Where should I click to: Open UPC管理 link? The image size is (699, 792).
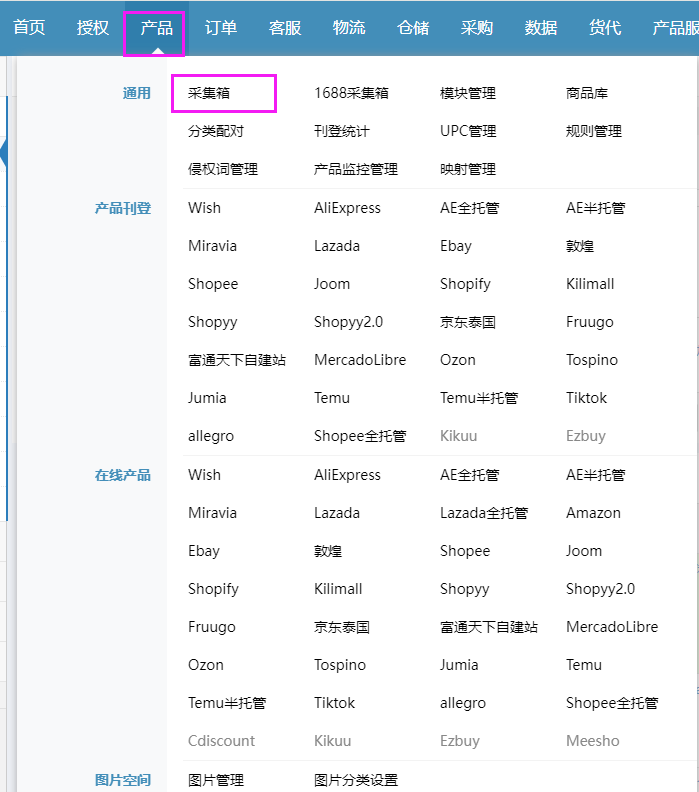pyautogui.click(x=468, y=131)
